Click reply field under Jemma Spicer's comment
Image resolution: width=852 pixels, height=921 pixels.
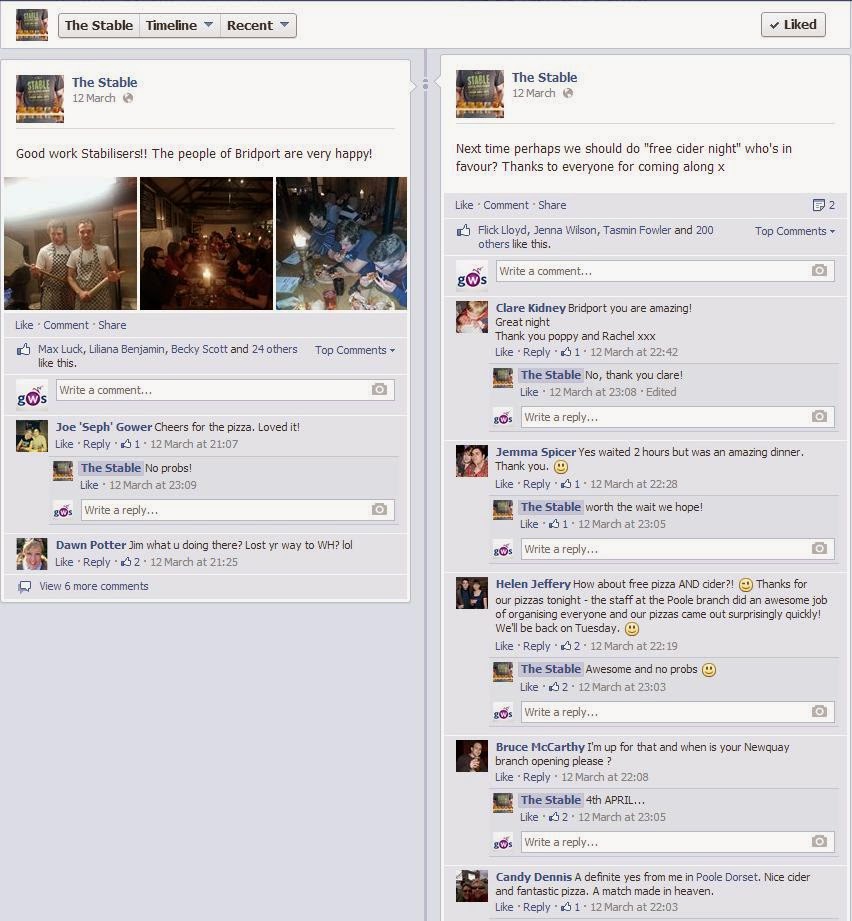coord(664,549)
